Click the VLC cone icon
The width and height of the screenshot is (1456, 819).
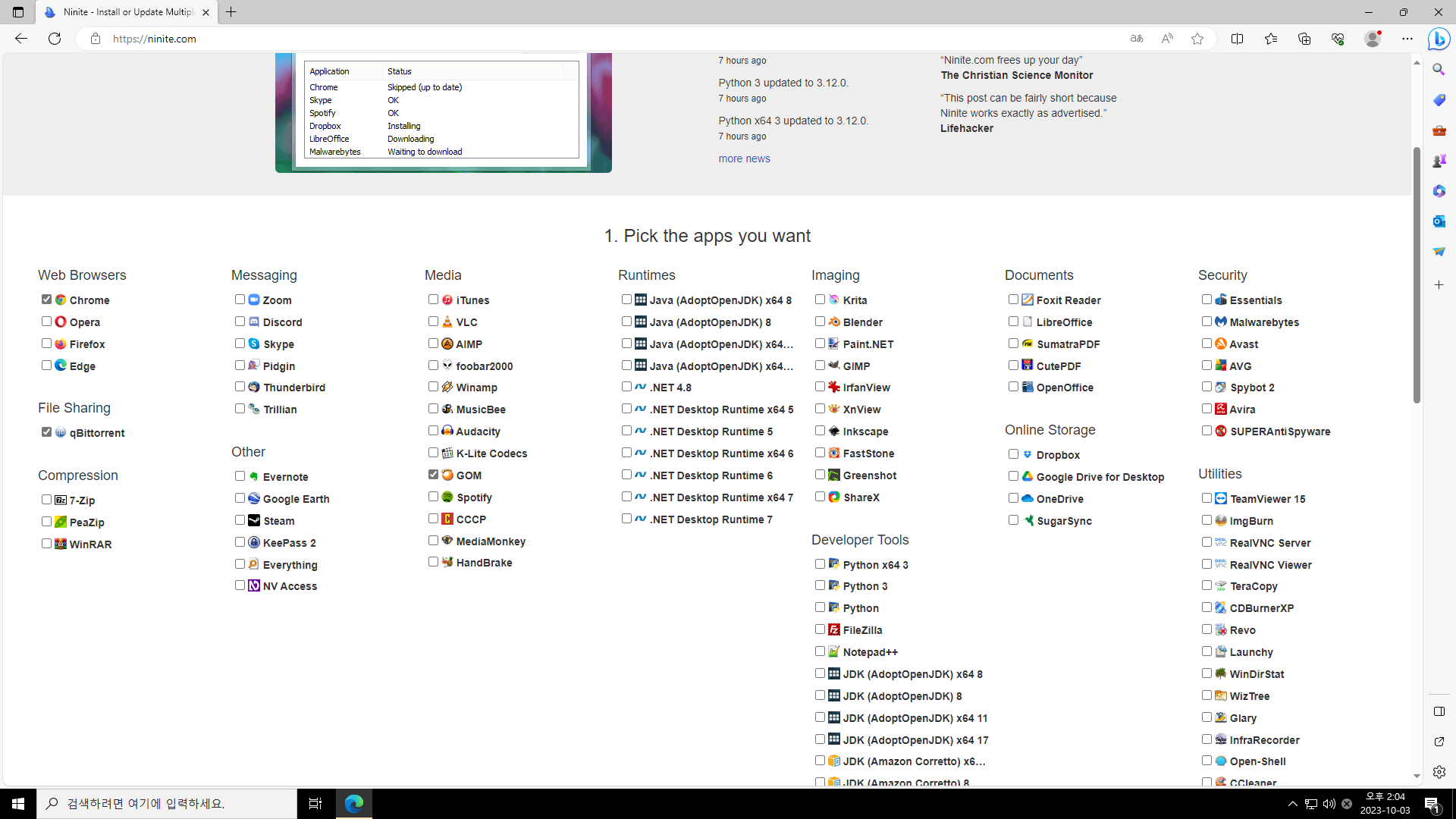[x=447, y=322]
